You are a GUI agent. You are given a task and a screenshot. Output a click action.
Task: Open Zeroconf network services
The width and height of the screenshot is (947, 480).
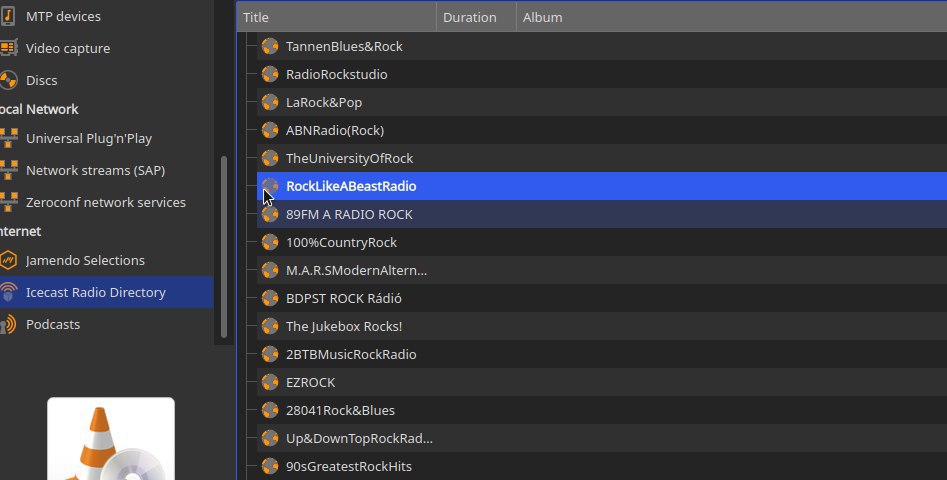106,202
